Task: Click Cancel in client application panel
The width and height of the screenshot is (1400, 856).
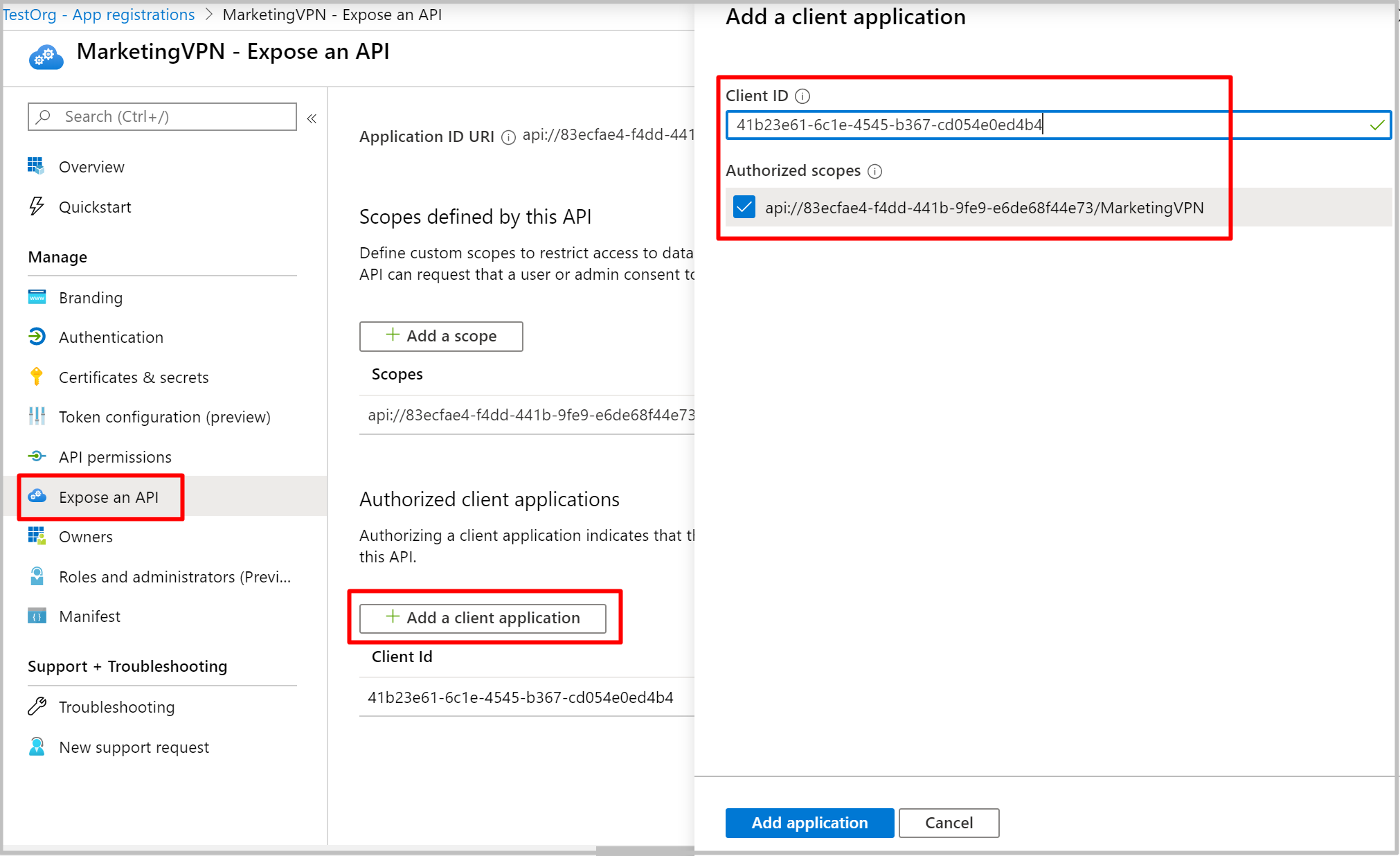Action: click(949, 823)
